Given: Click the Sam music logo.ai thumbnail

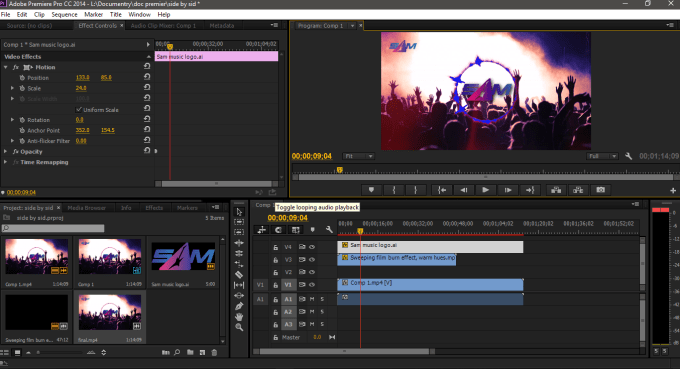Looking at the screenshot, I should [x=183, y=256].
